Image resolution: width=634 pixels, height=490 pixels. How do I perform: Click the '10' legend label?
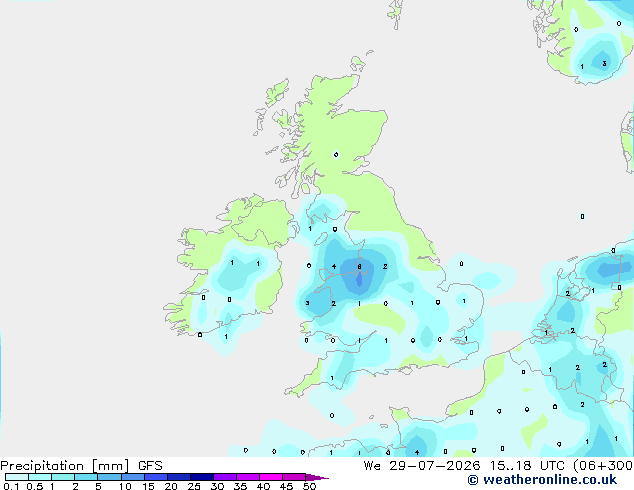[125, 486]
